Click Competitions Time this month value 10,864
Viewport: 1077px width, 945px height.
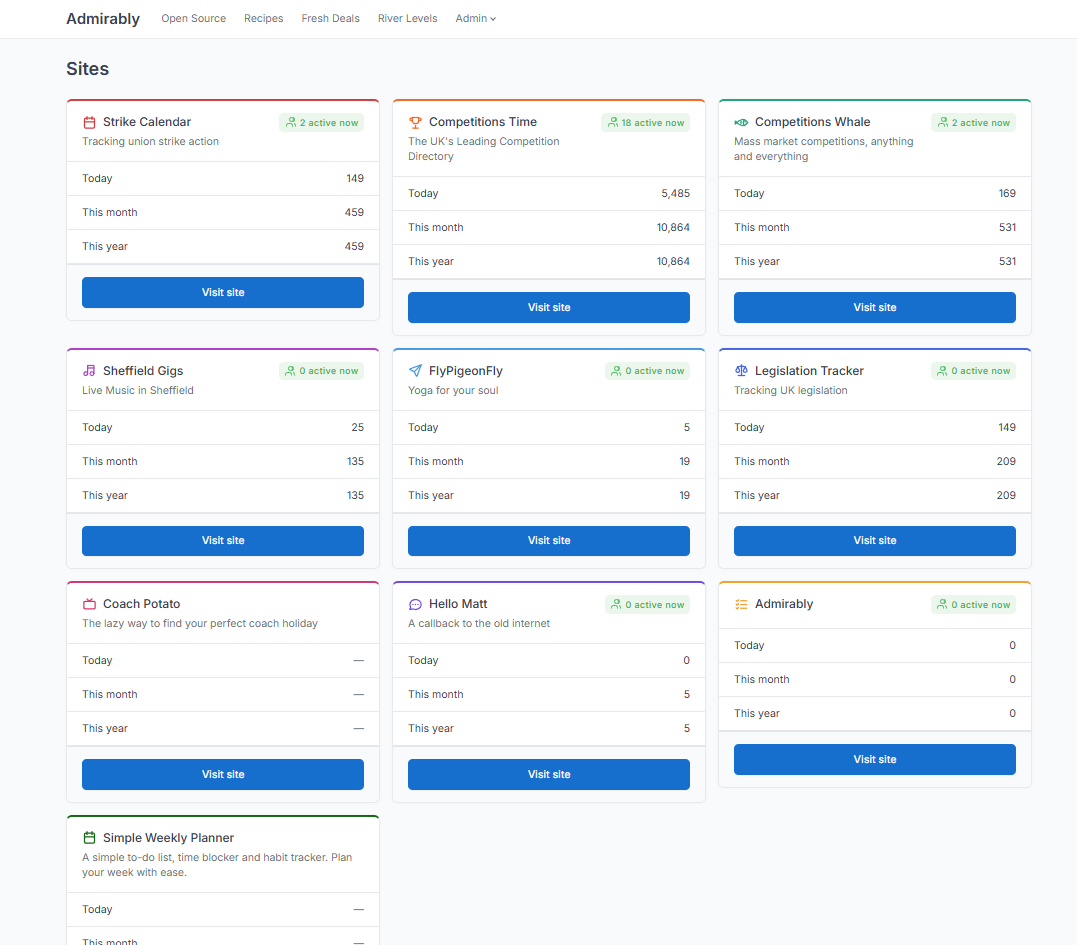point(672,227)
